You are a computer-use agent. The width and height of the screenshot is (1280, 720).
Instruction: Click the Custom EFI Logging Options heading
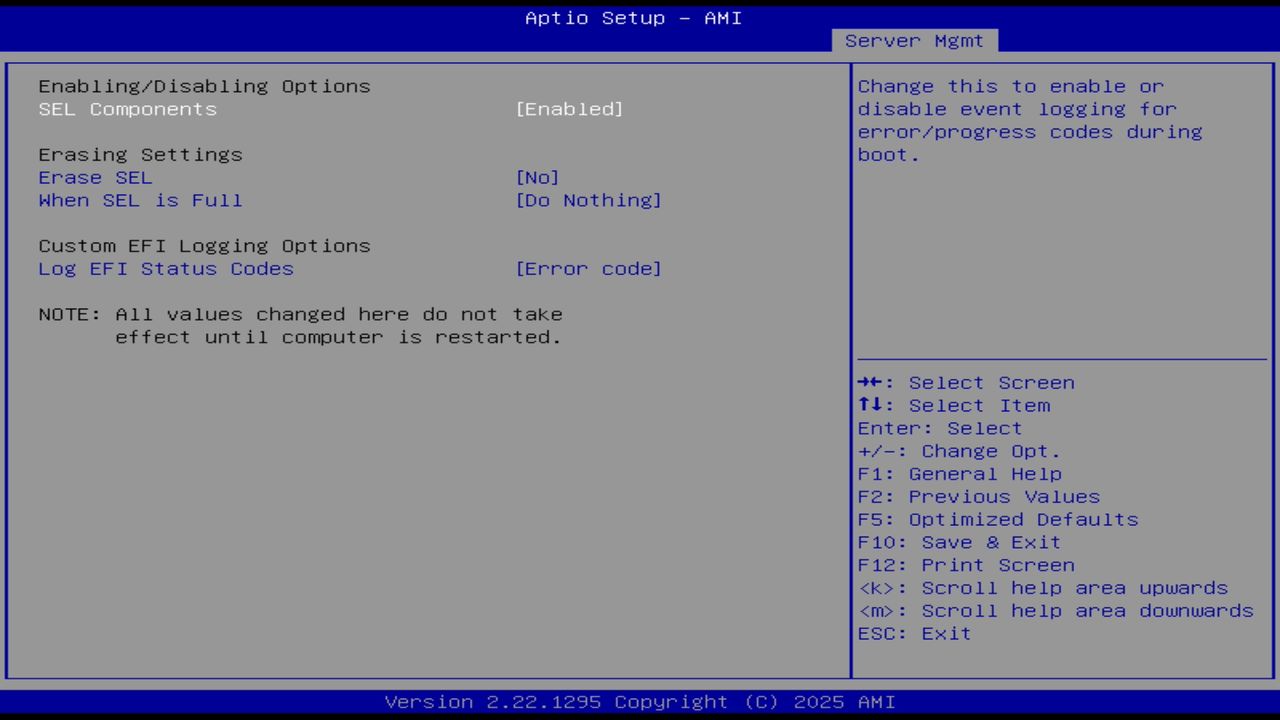coord(204,245)
